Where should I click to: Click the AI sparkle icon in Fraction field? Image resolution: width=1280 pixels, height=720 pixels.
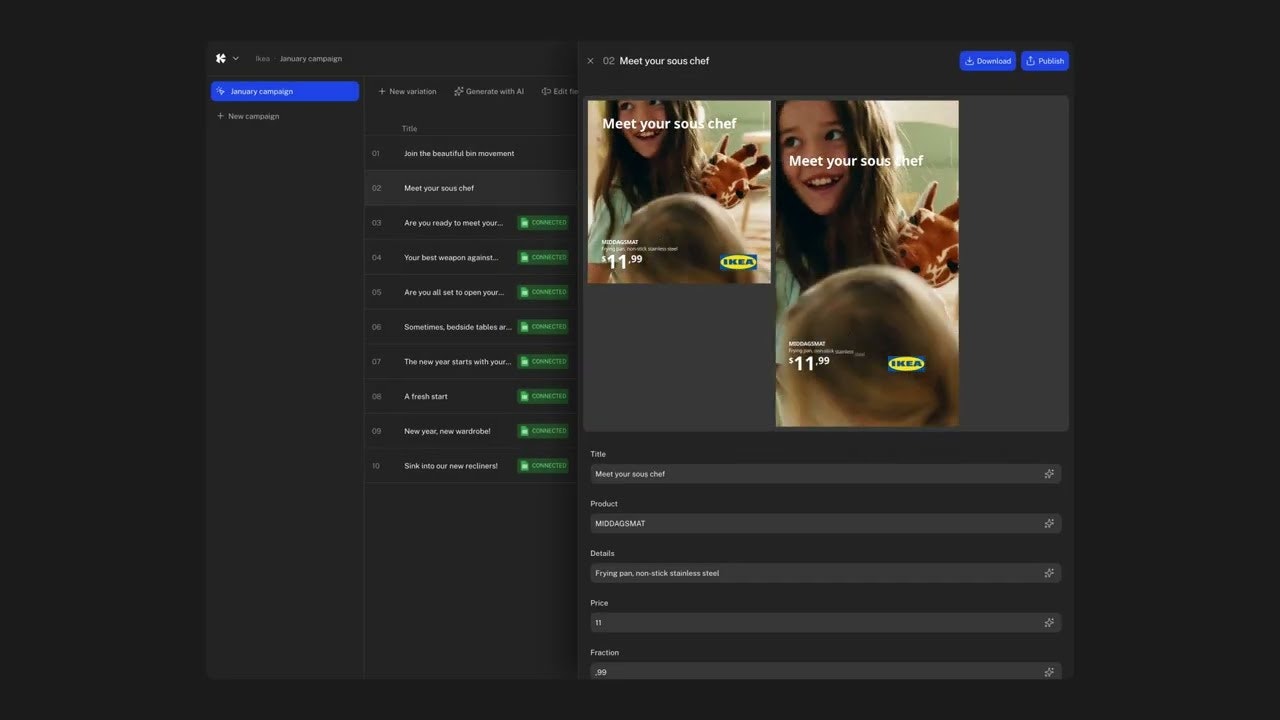1049,672
